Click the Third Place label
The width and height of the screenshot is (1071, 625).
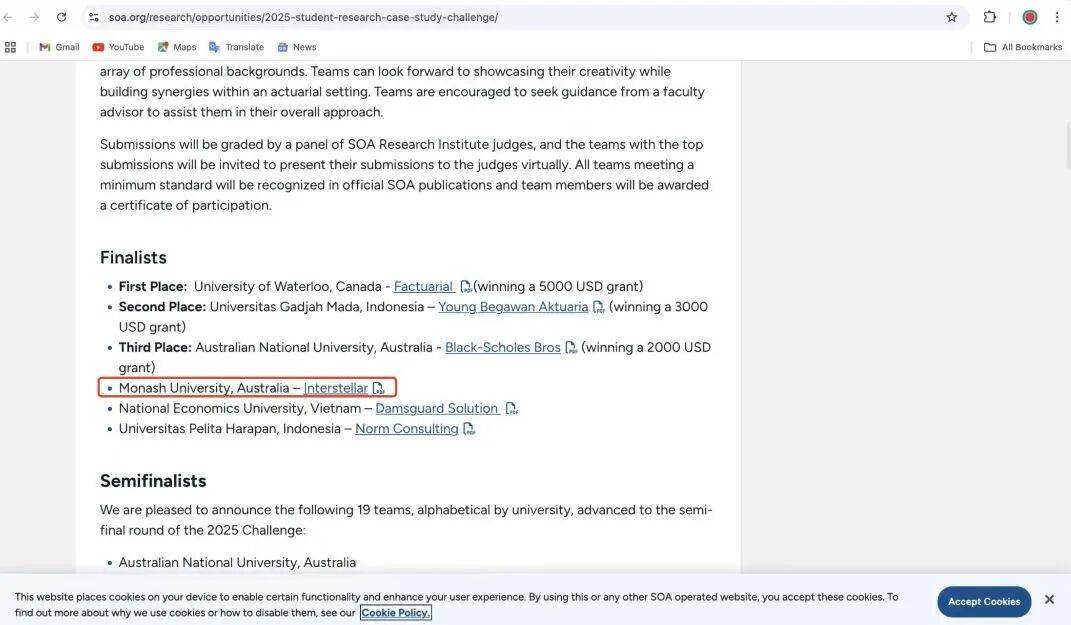155,348
